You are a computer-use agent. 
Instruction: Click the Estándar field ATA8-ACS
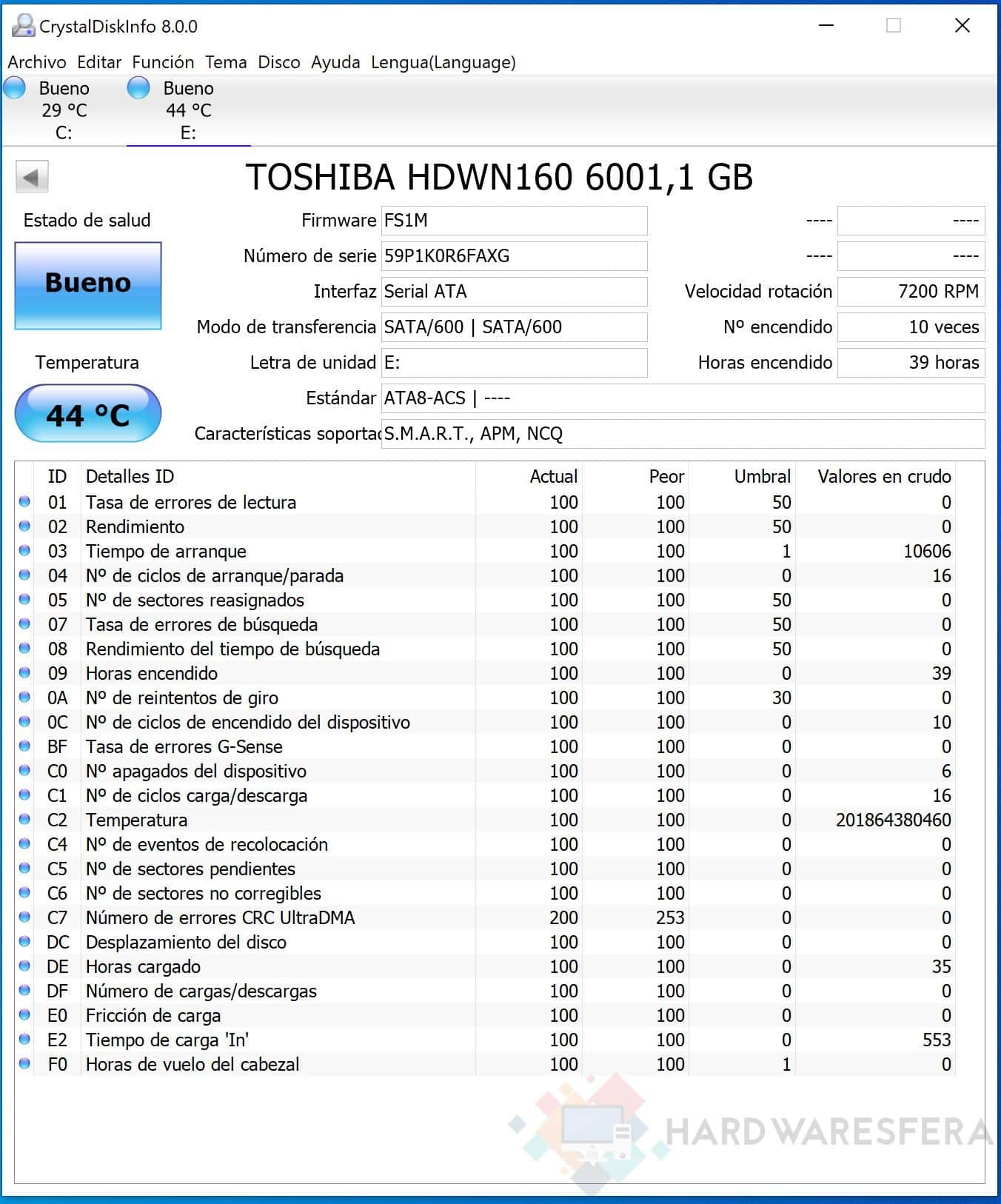pyautogui.click(x=683, y=398)
